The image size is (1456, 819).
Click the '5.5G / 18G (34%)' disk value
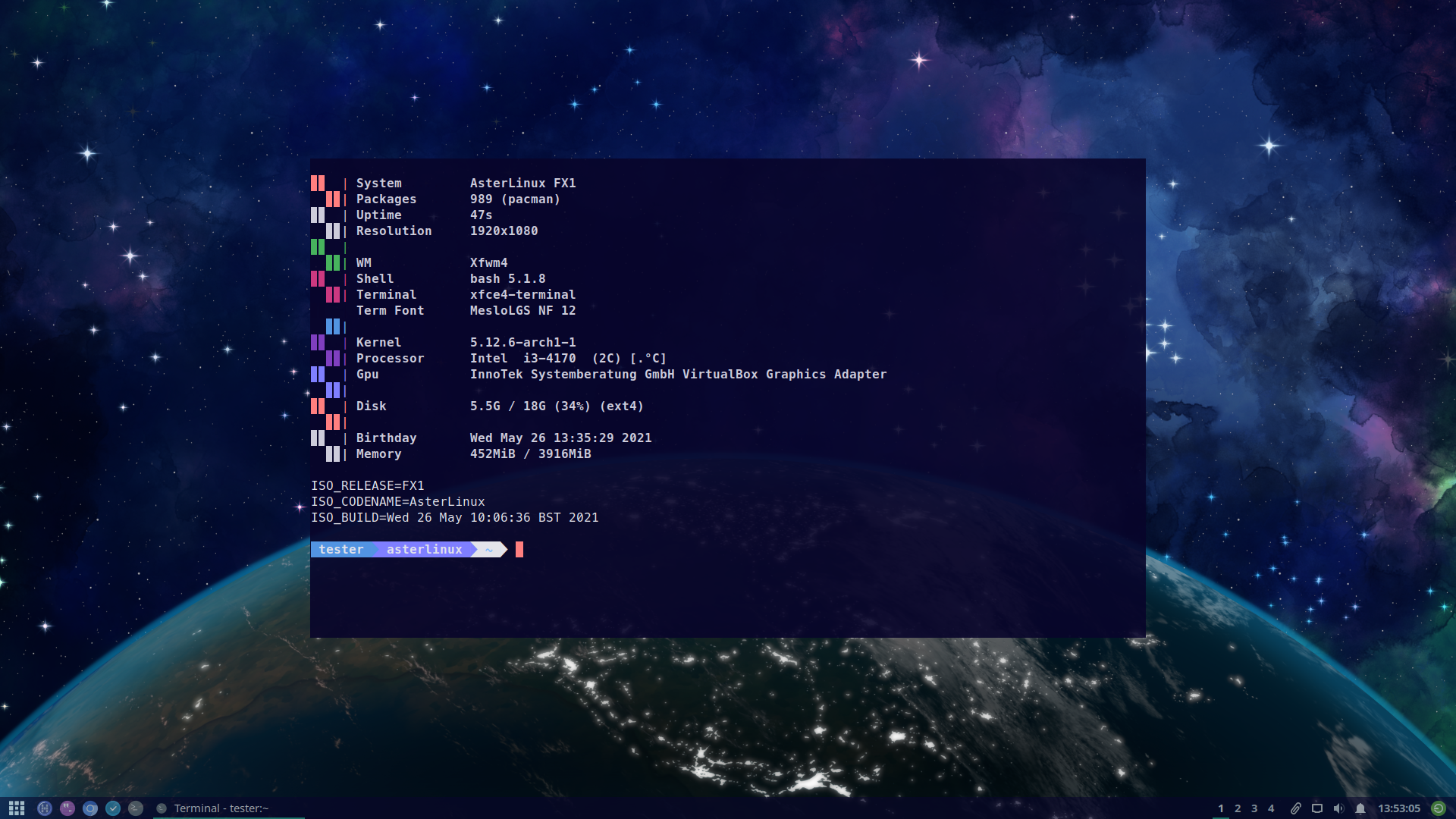point(557,406)
